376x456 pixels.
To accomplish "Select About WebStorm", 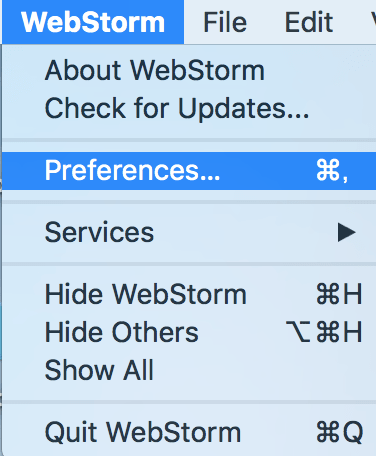I will coord(155,71).
